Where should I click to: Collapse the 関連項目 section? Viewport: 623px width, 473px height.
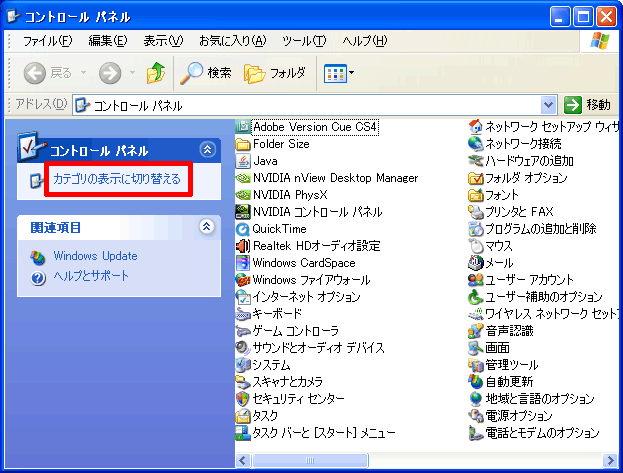click(x=207, y=227)
